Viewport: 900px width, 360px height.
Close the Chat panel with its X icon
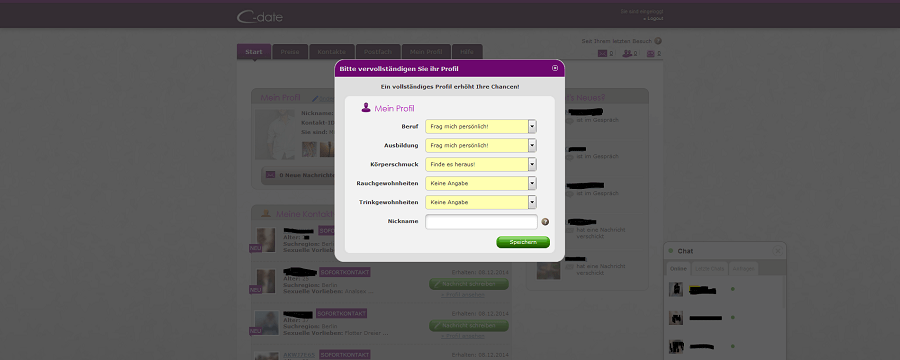pos(777,251)
